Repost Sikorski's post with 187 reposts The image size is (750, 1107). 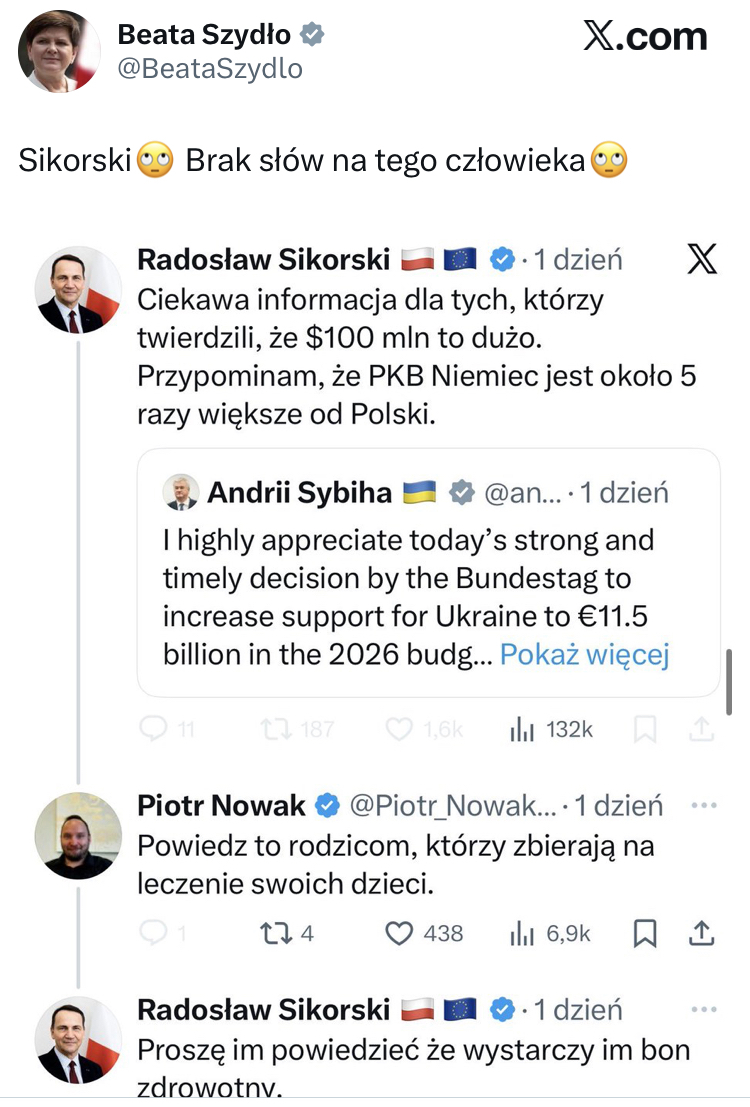pyautogui.click(x=274, y=730)
